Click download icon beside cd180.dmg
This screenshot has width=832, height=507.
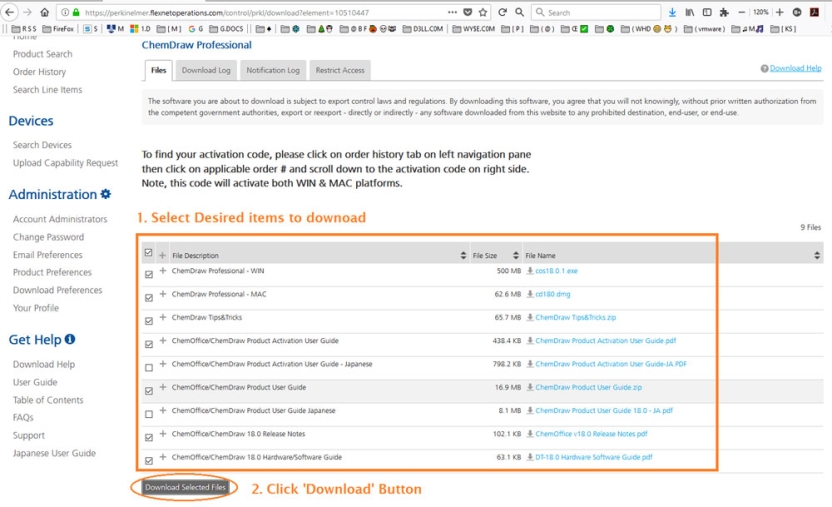pos(530,294)
